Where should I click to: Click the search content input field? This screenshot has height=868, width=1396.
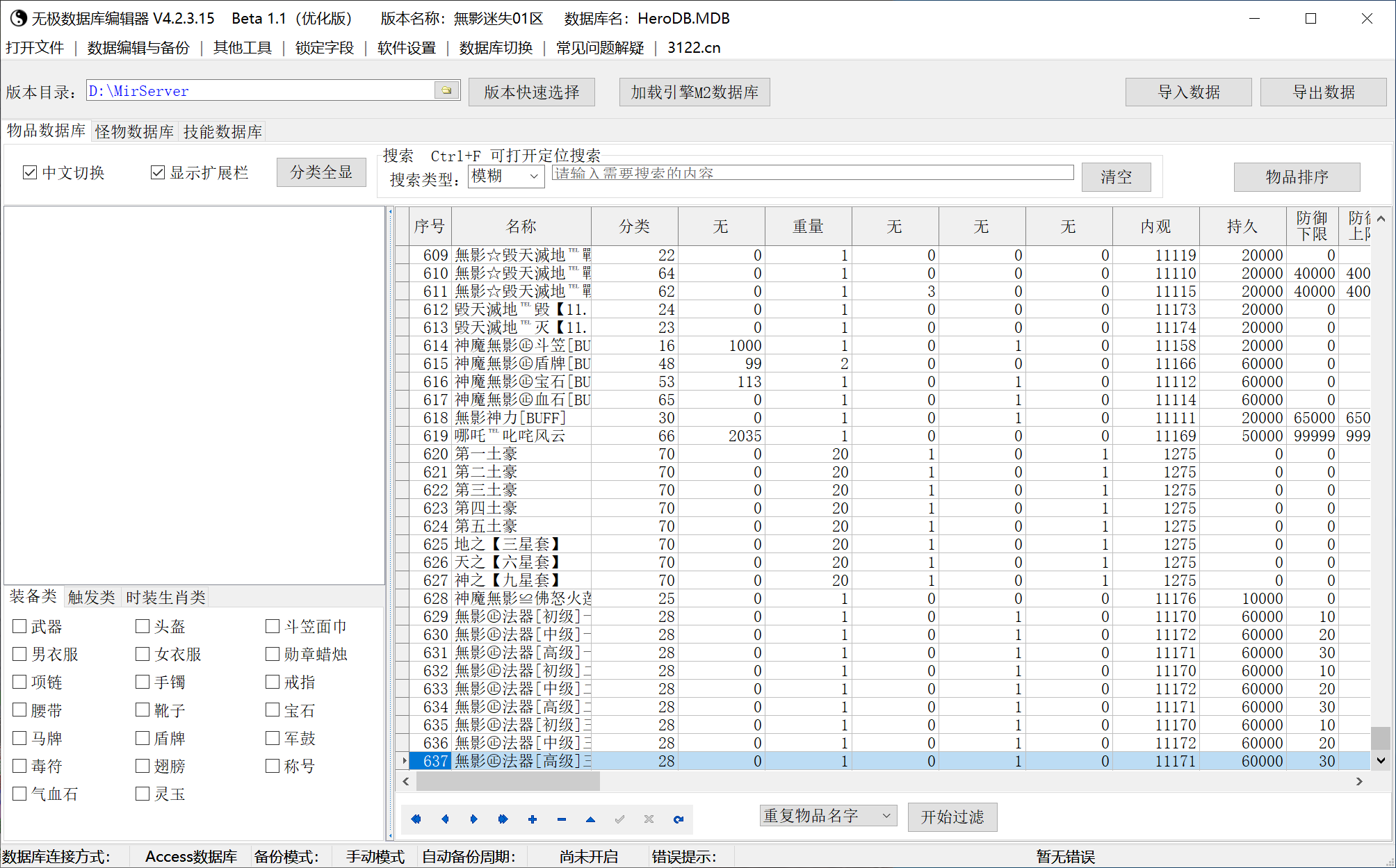click(813, 172)
